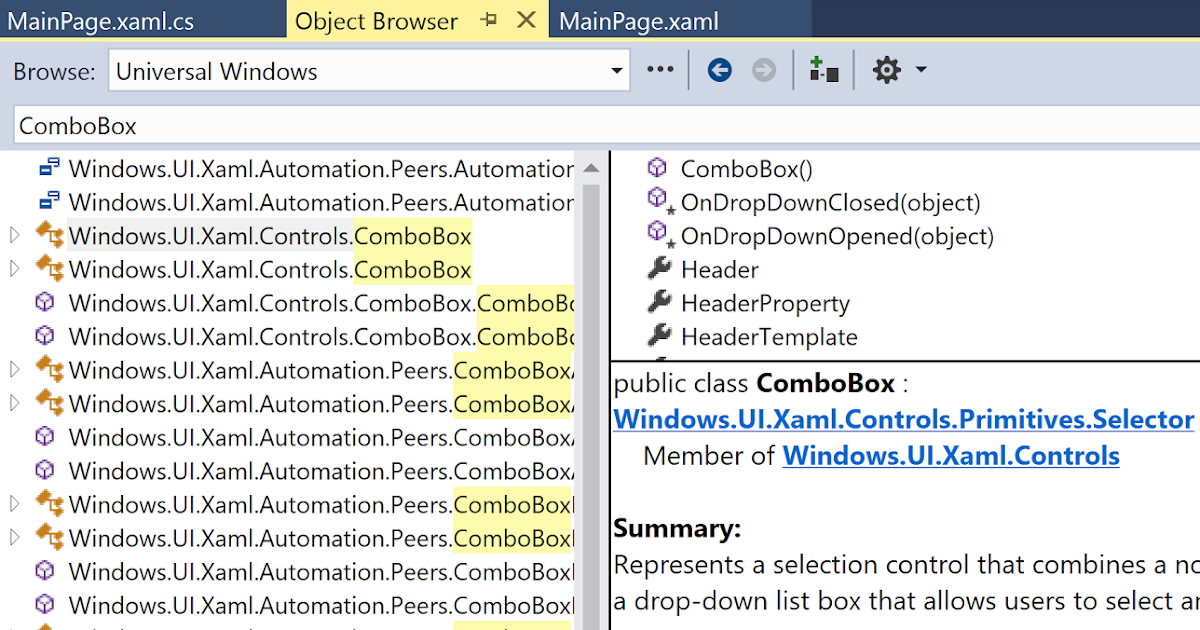Click the OnDropDownOpened method icon
Image resolution: width=1200 pixels, height=630 pixels.
coord(657,236)
